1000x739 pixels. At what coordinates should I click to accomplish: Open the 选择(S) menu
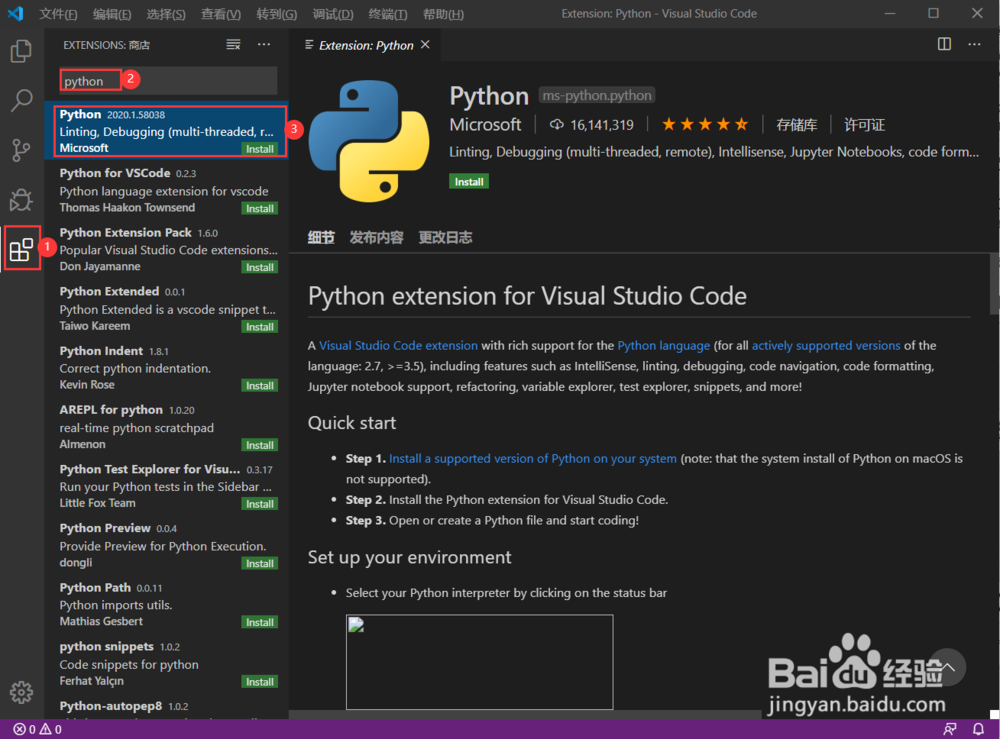click(x=166, y=14)
